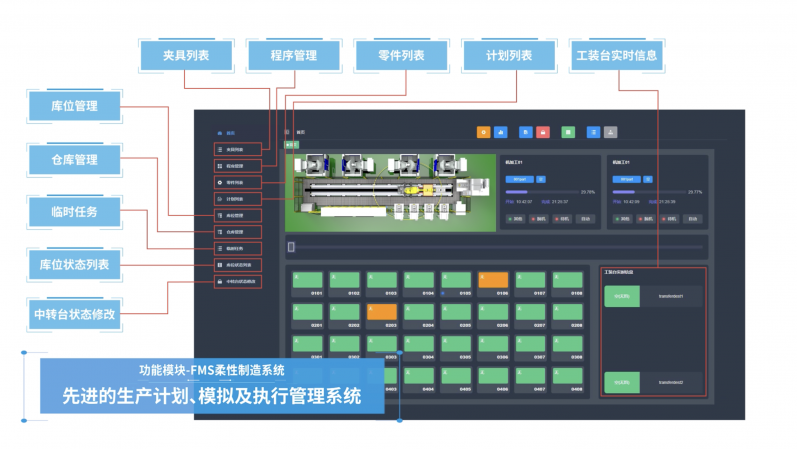Click the slider handle below the 3D view

[x=291, y=246]
